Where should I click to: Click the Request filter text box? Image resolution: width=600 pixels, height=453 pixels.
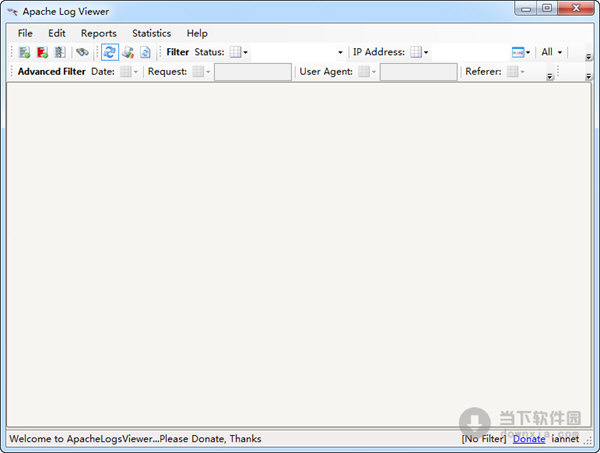[x=253, y=72]
